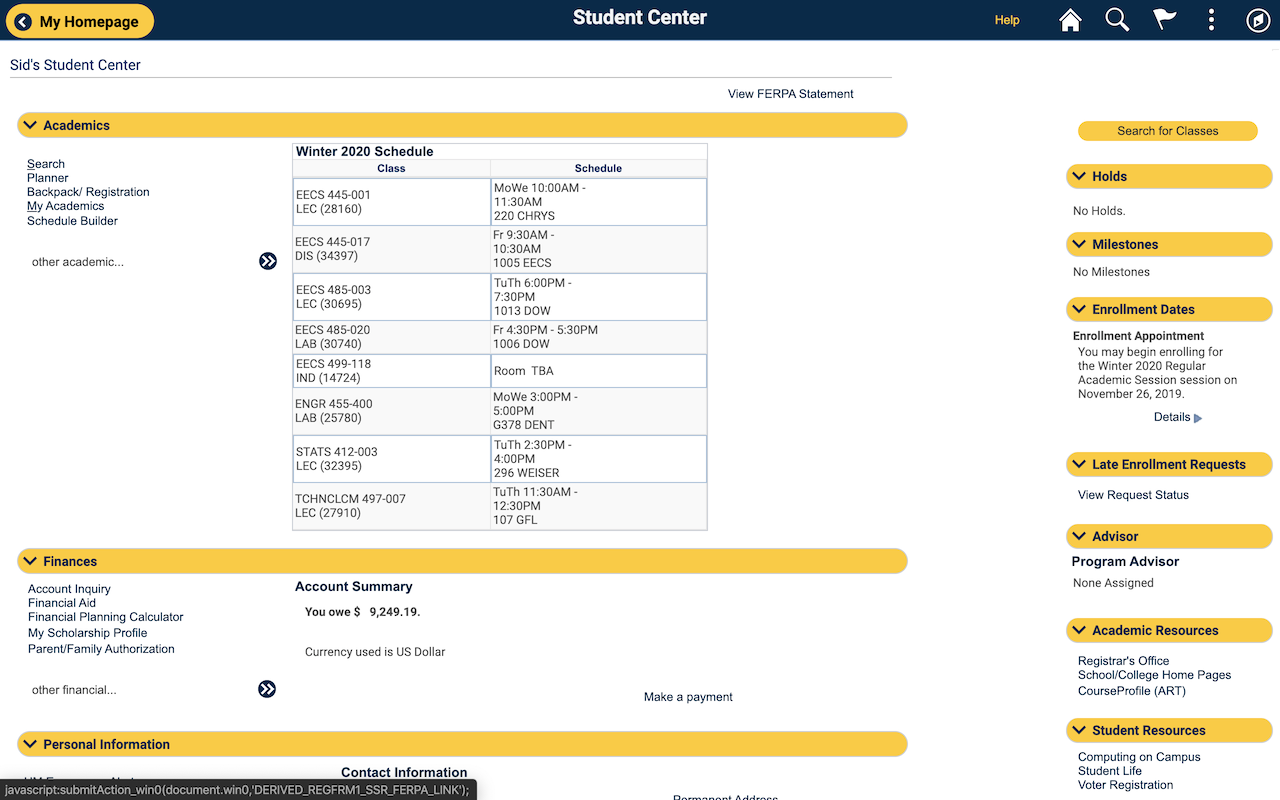Collapse the Finances section
The width and height of the screenshot is (1280, 800).
pos(31,561)
